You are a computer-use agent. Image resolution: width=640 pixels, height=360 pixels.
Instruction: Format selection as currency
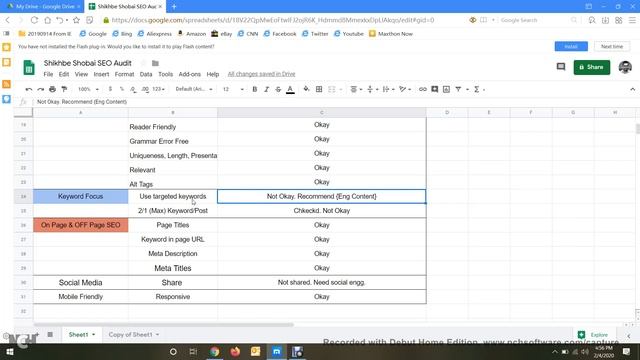[x=110, y=89]
